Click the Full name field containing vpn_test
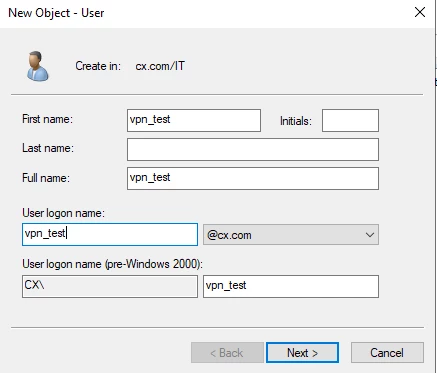Image resolution: width=437 pixels, height=373 pixels. click(x=253, y=178)
